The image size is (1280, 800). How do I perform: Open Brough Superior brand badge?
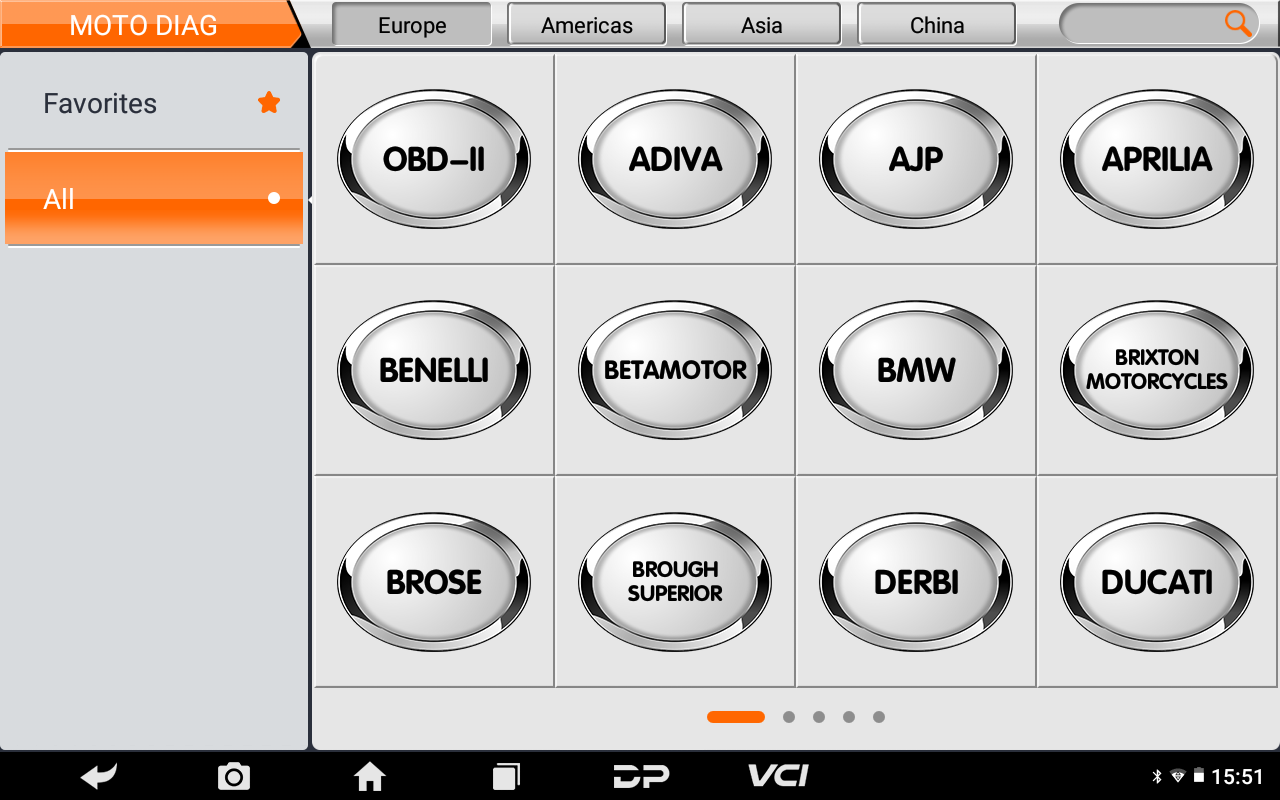click(x=675, y=582)
